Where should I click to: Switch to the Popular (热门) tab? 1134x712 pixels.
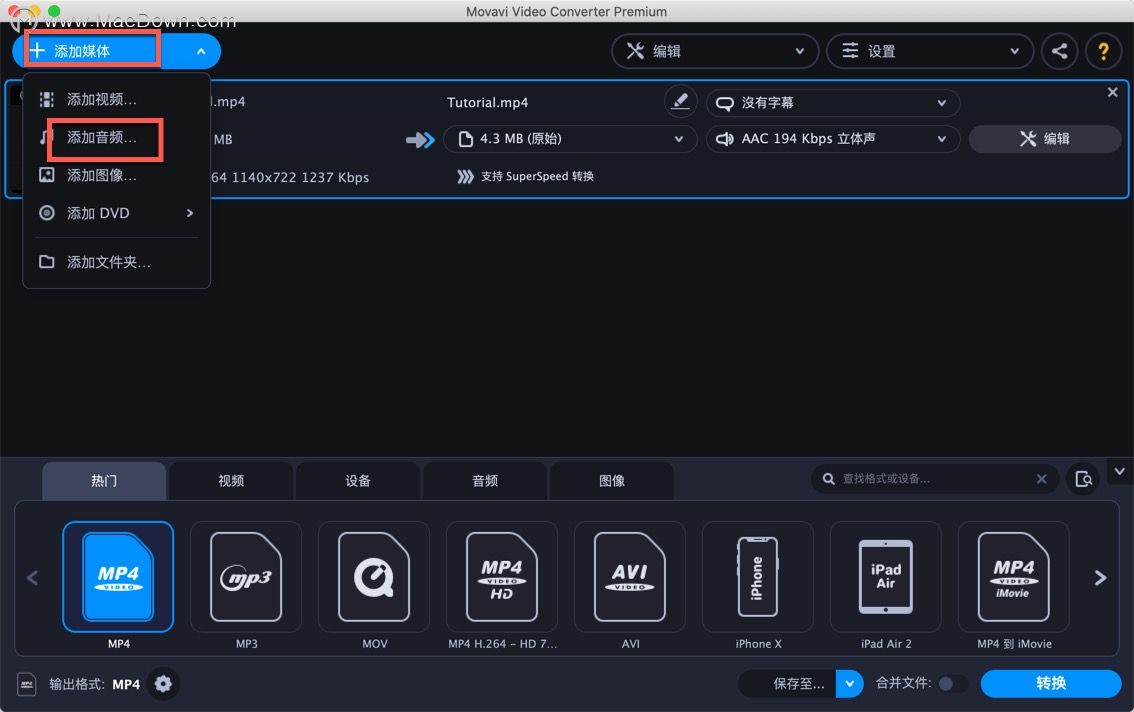[104, 481]
